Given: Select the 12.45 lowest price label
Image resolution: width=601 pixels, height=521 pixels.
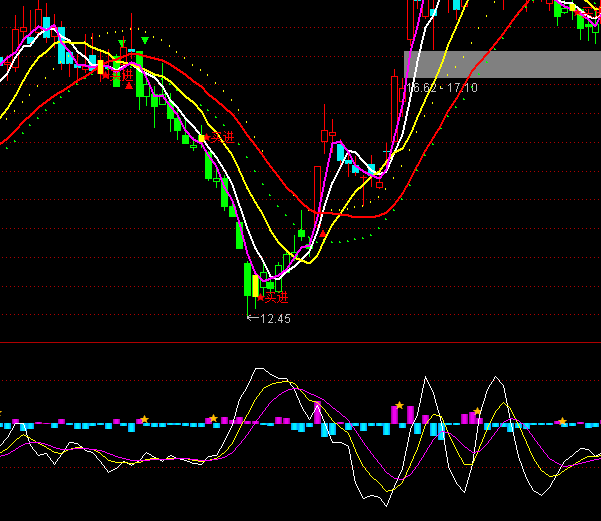Looking at the screenshot, I should [x=274, y=319].
